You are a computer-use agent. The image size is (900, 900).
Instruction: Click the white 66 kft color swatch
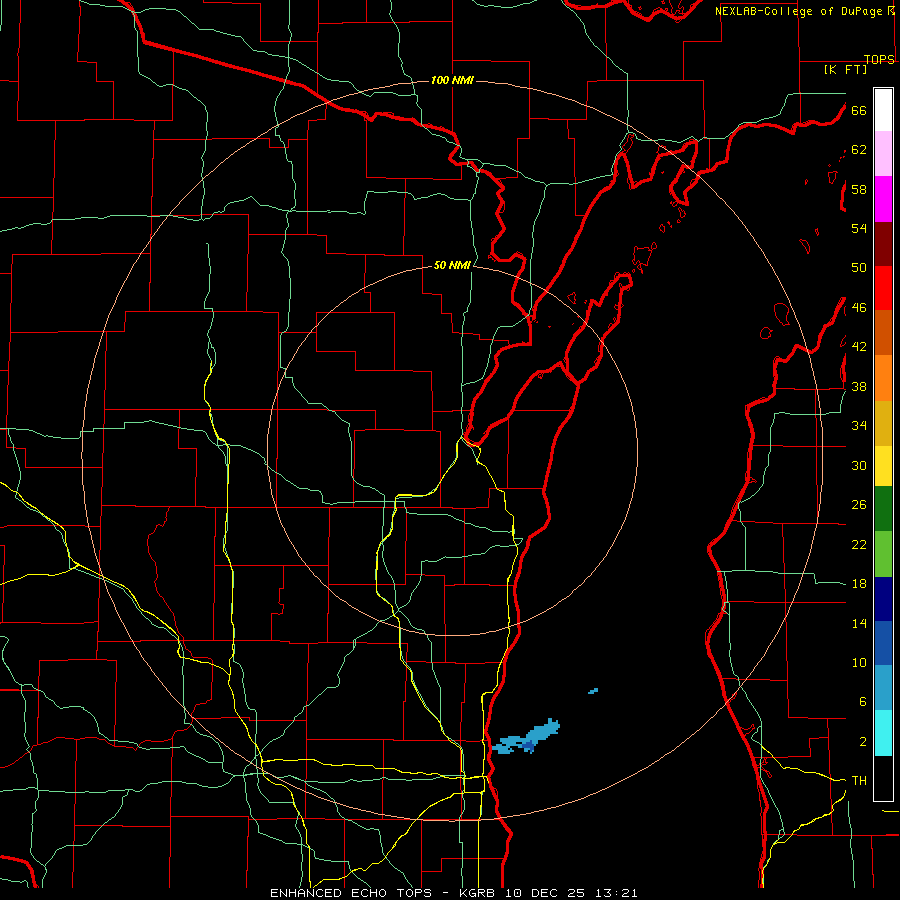[883, 110]
